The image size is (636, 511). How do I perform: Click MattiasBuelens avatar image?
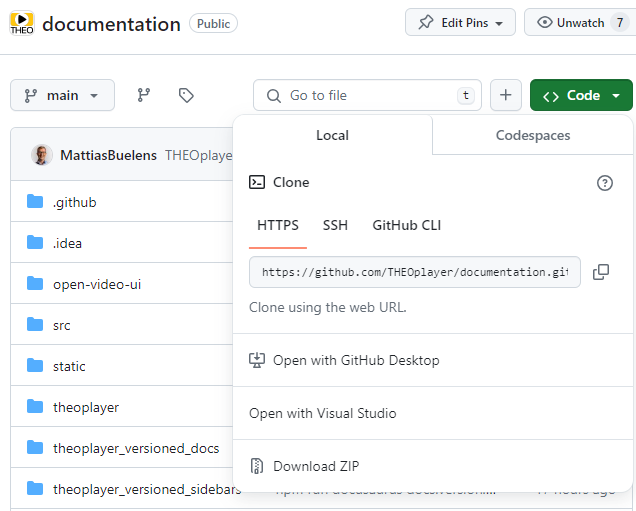(42, 155)
